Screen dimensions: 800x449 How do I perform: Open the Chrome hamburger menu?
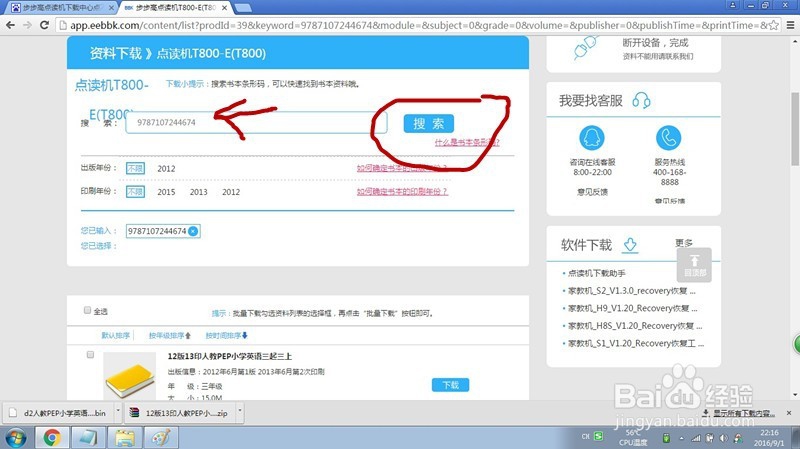(790, 25)
